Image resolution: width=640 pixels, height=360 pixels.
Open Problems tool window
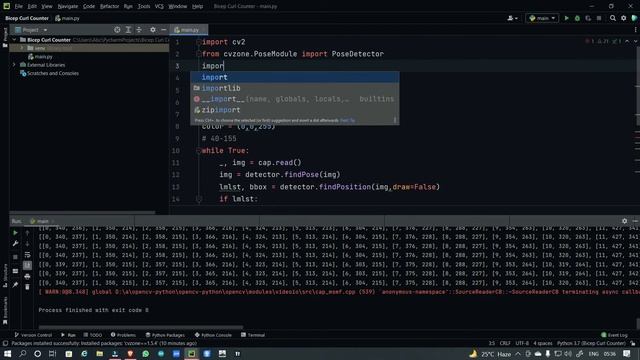pyautogui.click(x=123, y=335)
